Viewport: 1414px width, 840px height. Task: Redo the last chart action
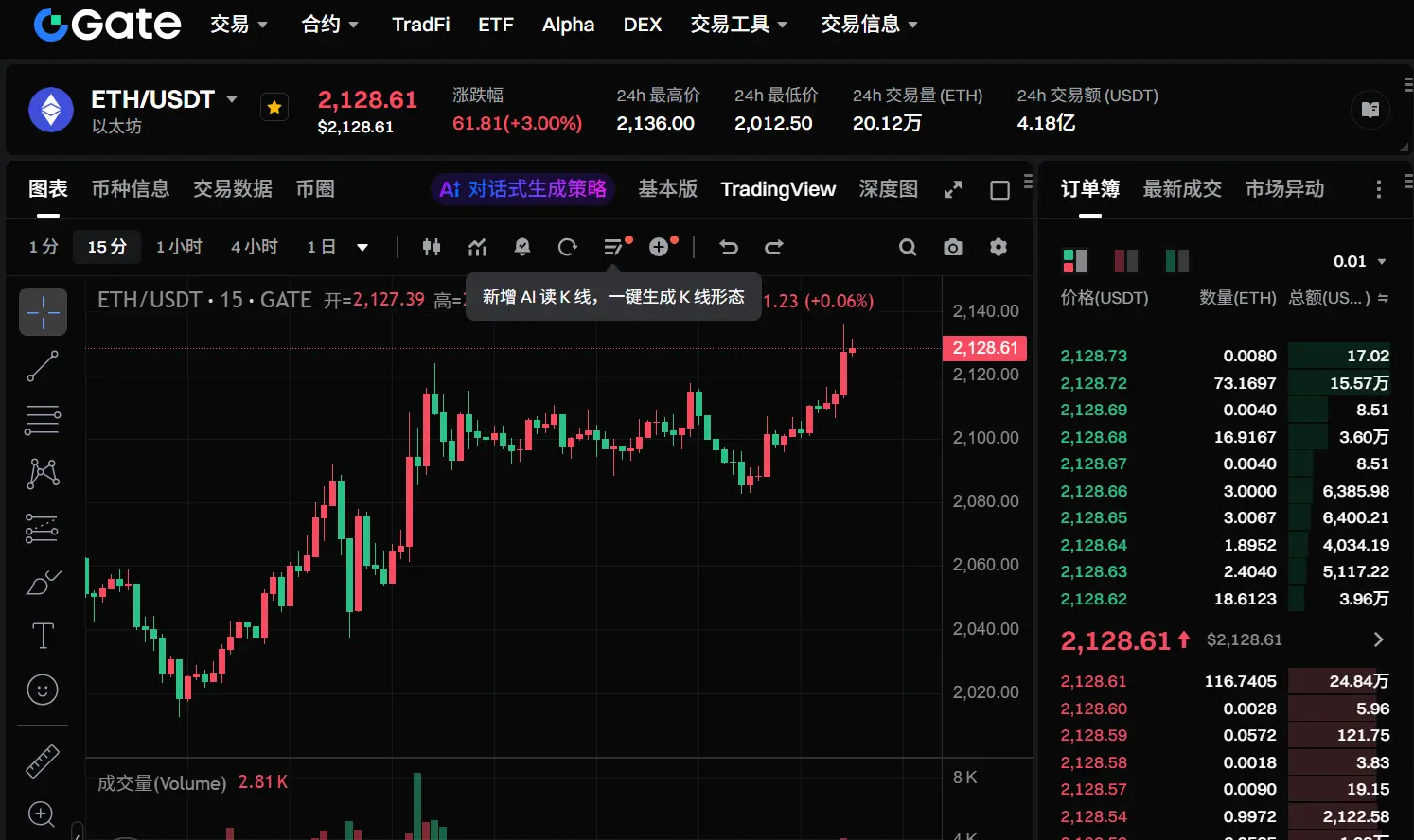tap(774, 247)
